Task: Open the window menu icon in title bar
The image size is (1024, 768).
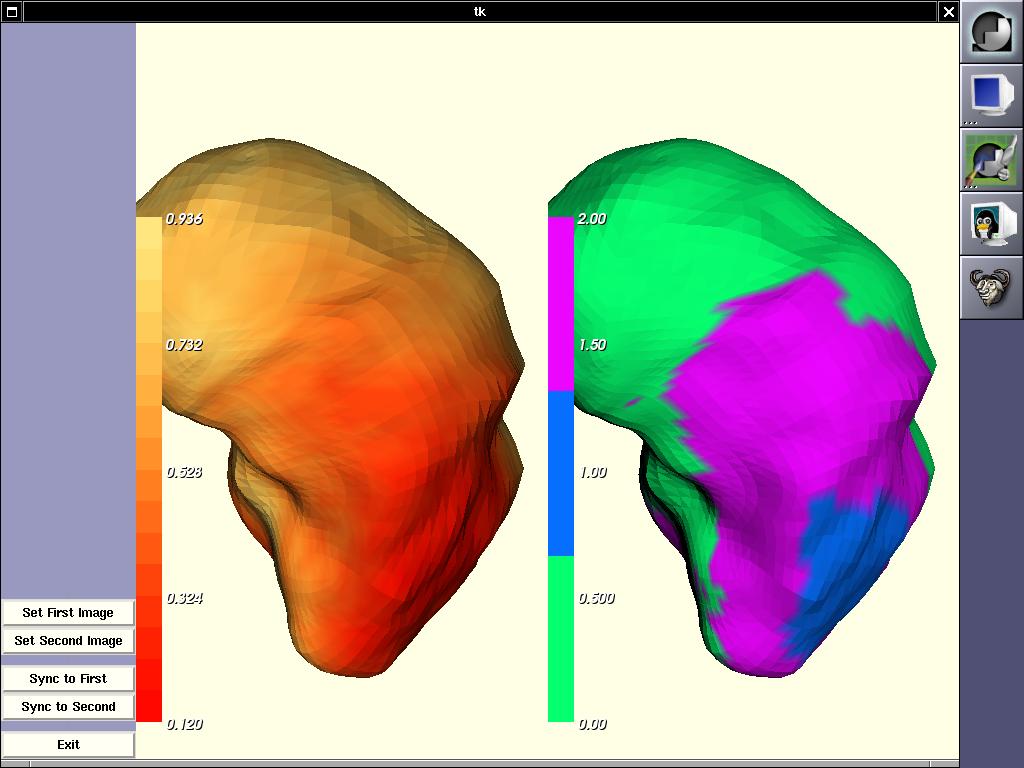Action: point(12,12)
